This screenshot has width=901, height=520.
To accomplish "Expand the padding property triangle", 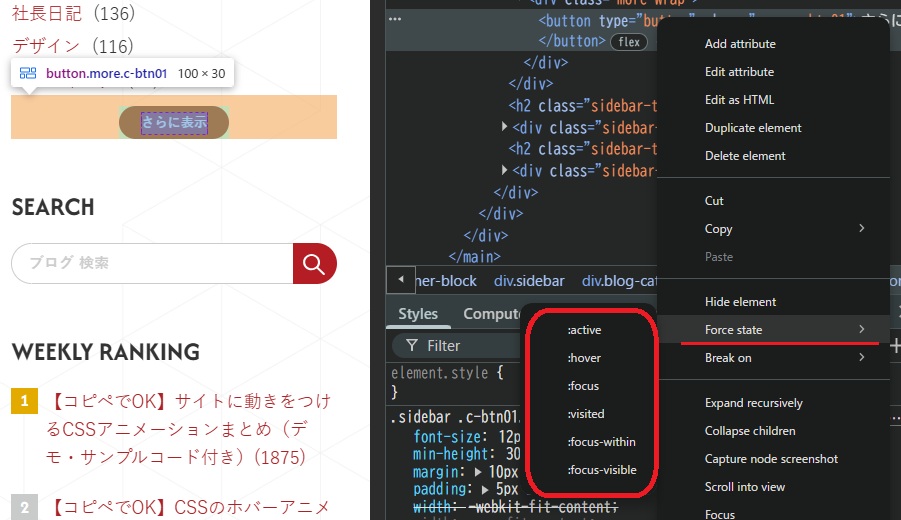I will point(486,490).
